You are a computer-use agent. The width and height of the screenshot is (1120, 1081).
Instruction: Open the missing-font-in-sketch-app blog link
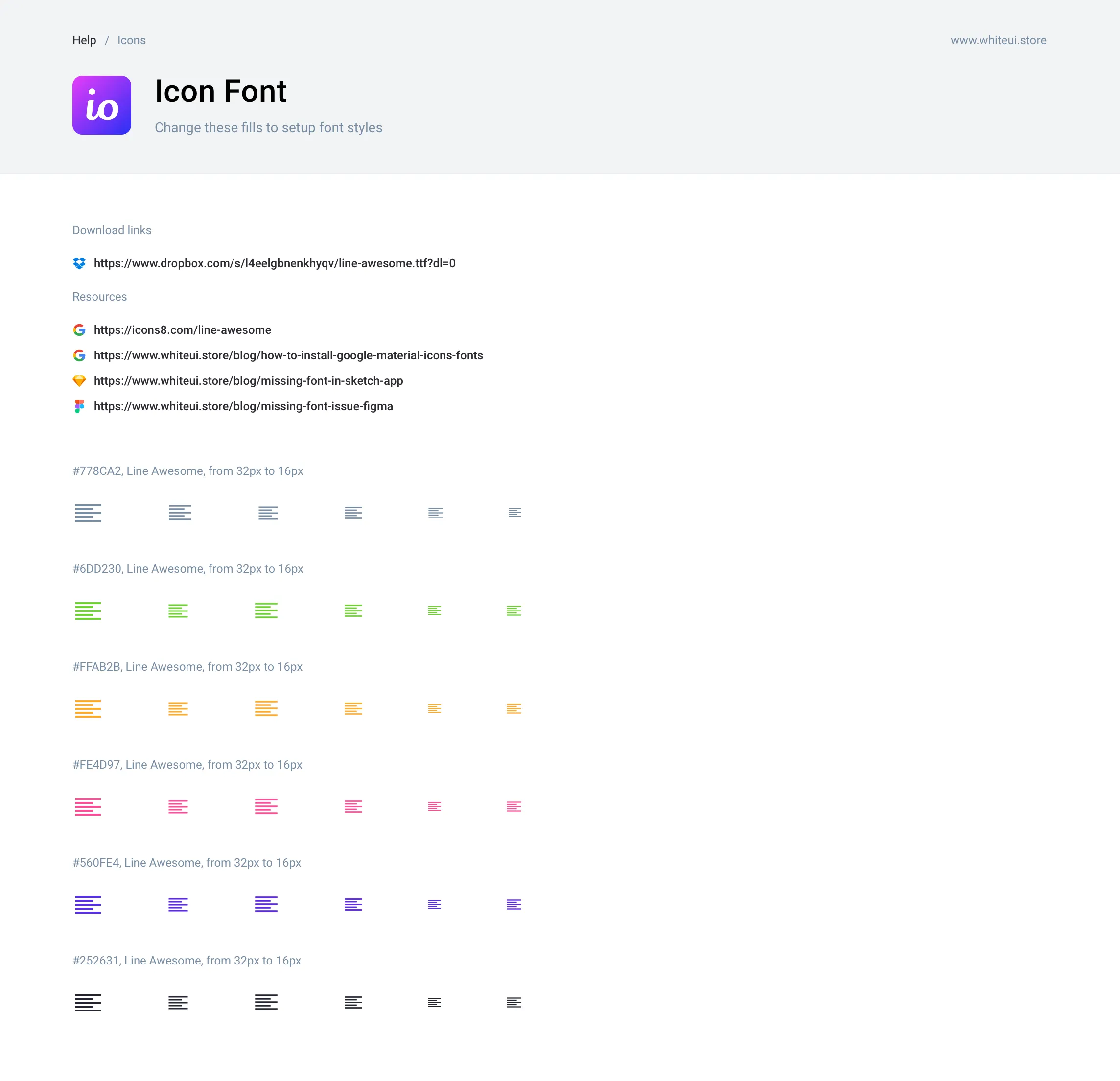click(249, 381)
